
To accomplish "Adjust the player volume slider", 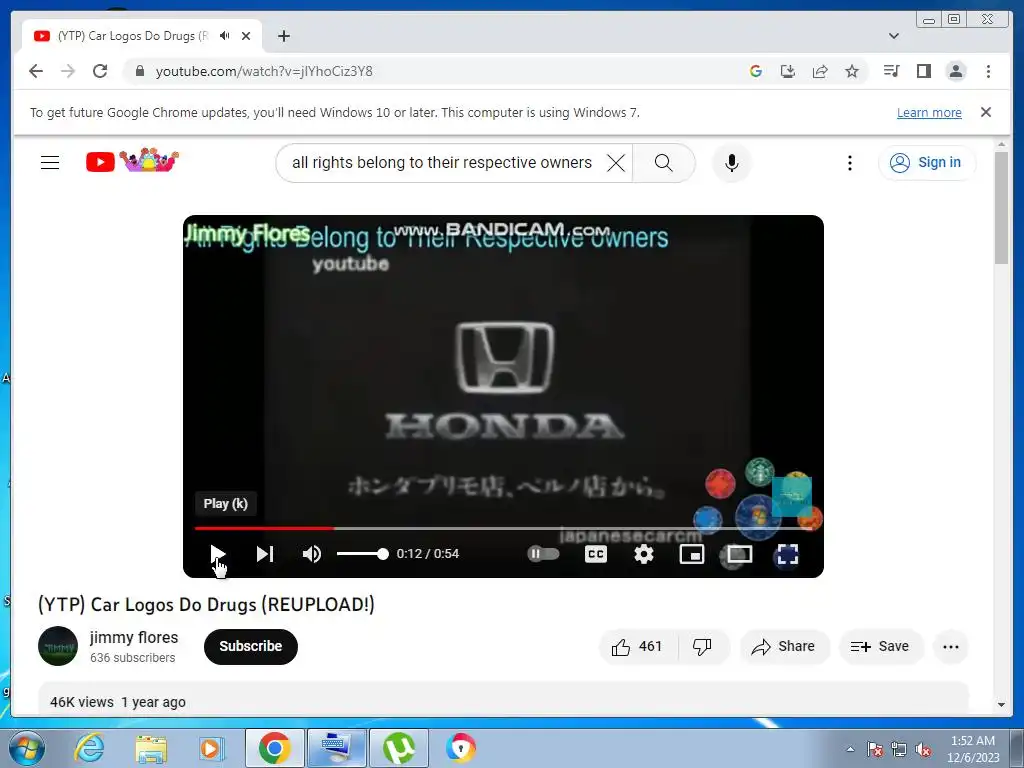I will pyautogui.click(x=362, y=554).
